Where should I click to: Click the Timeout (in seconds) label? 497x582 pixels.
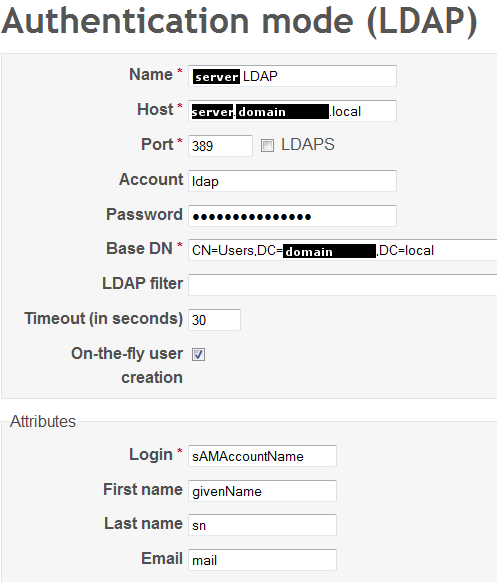pos(104,319)
